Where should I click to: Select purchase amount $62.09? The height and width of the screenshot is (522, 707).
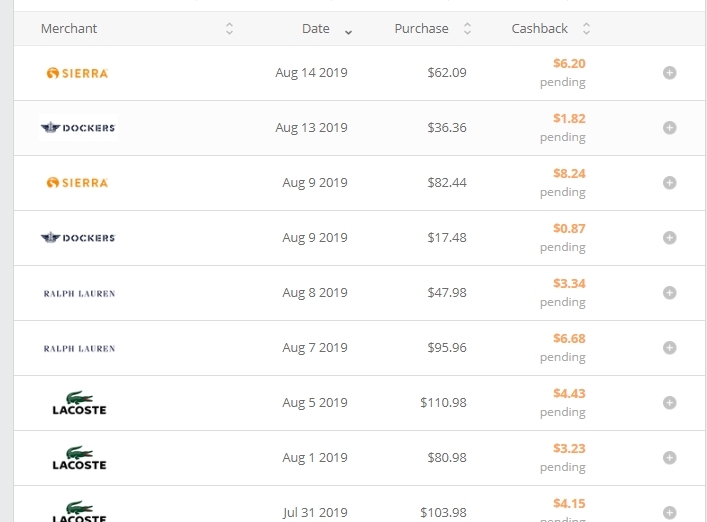[447, 73]
